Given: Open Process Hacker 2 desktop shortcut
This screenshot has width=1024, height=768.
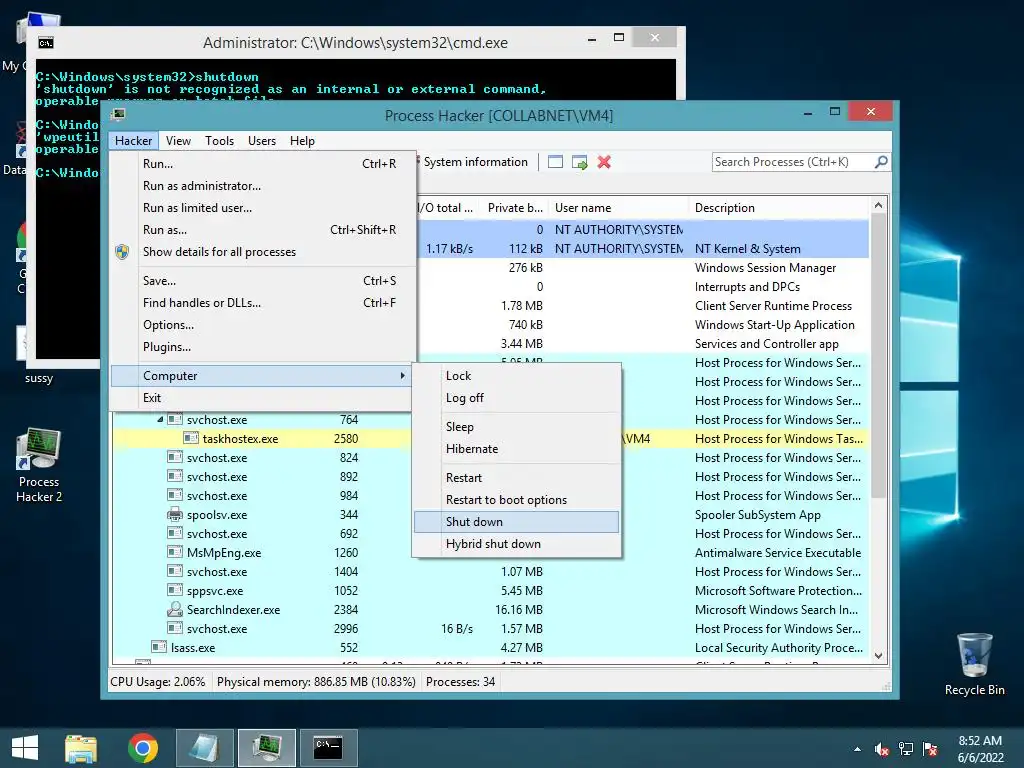Looking at the screenshot, I should (x=39, y=465).
